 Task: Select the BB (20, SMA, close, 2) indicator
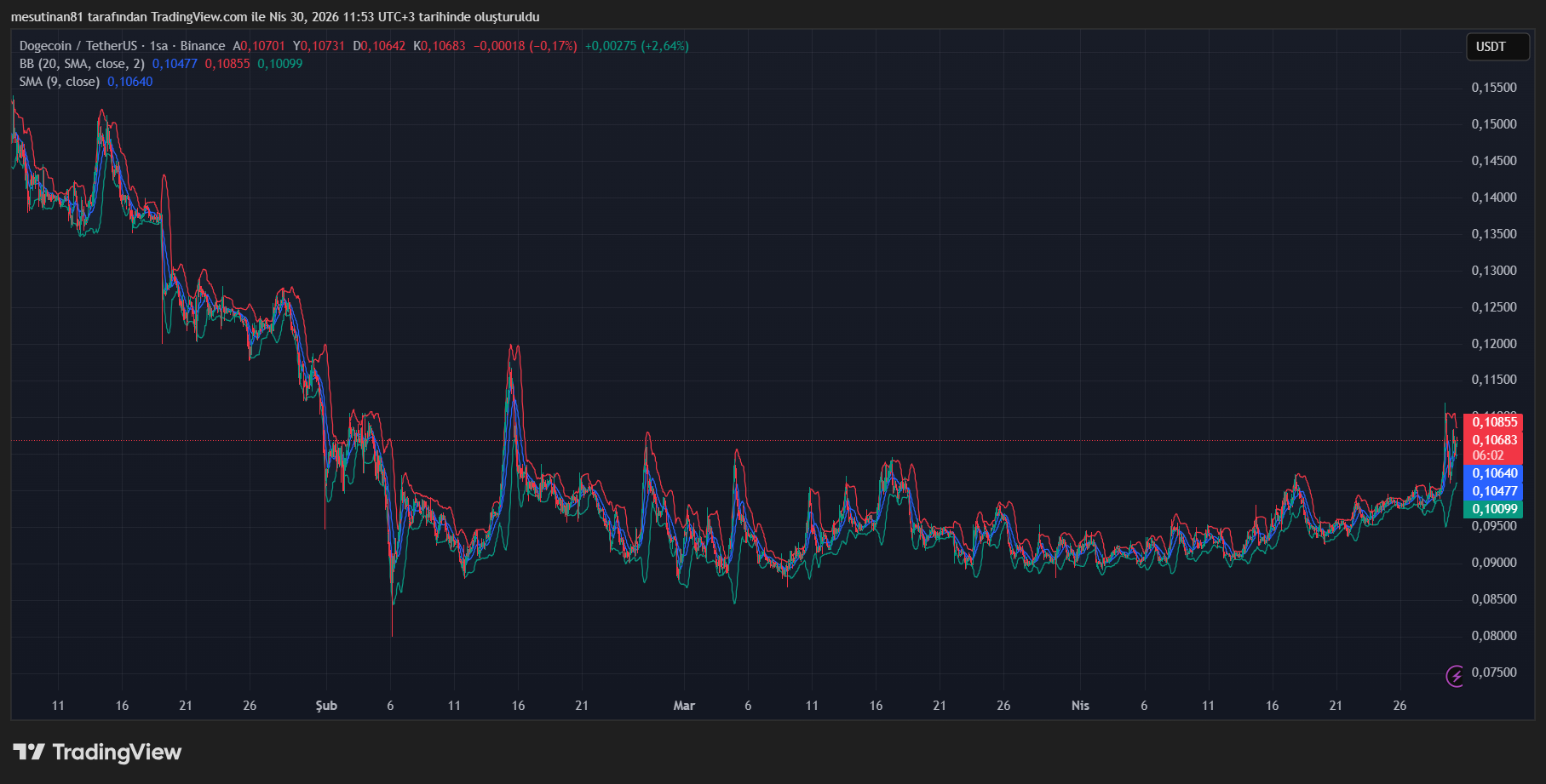click(x=81, y=63)
